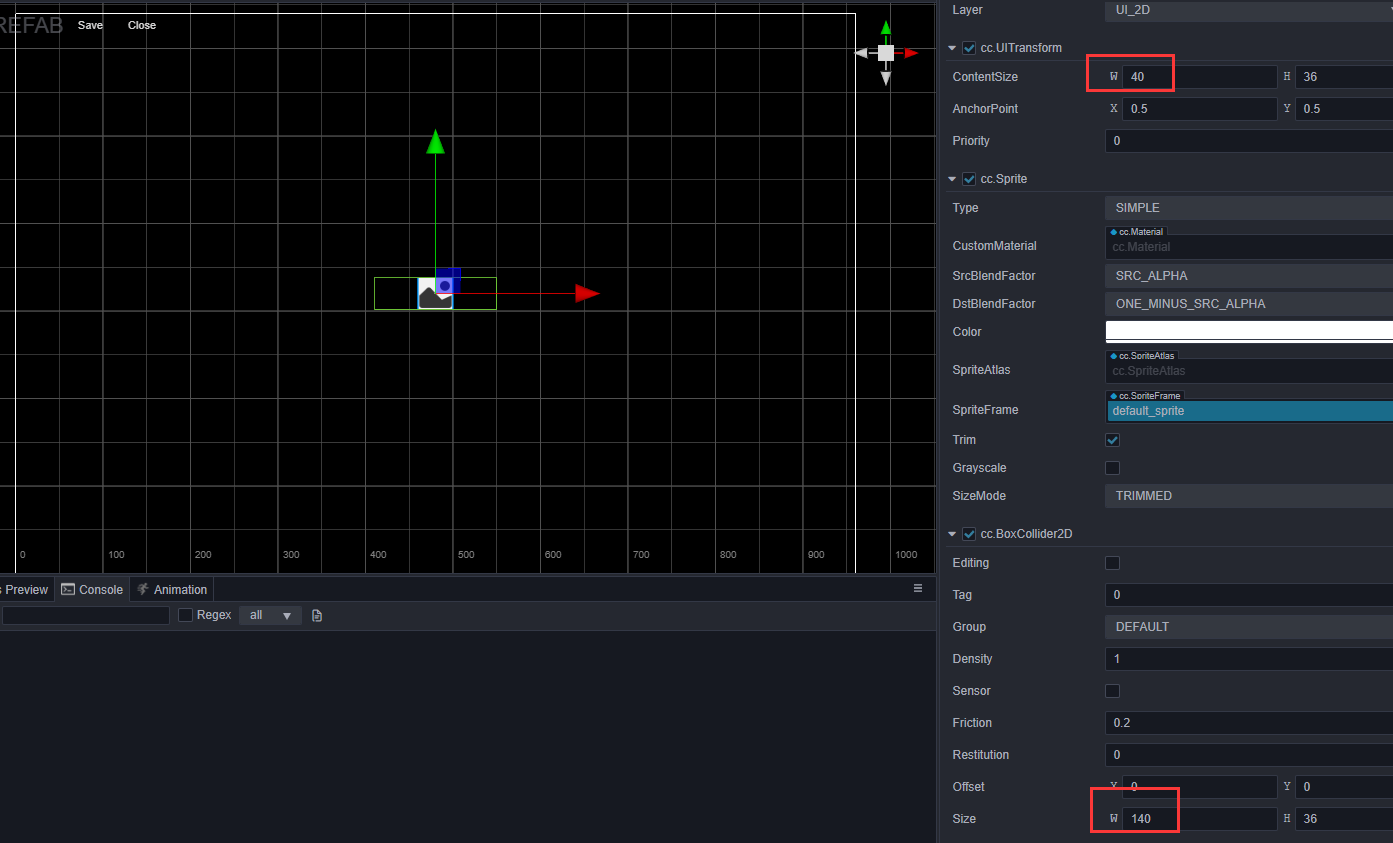The height and width of the screenshot is (843, 1393).
Task: Click the red X-axis cone on scene gizmo
Action: [911, 53]
